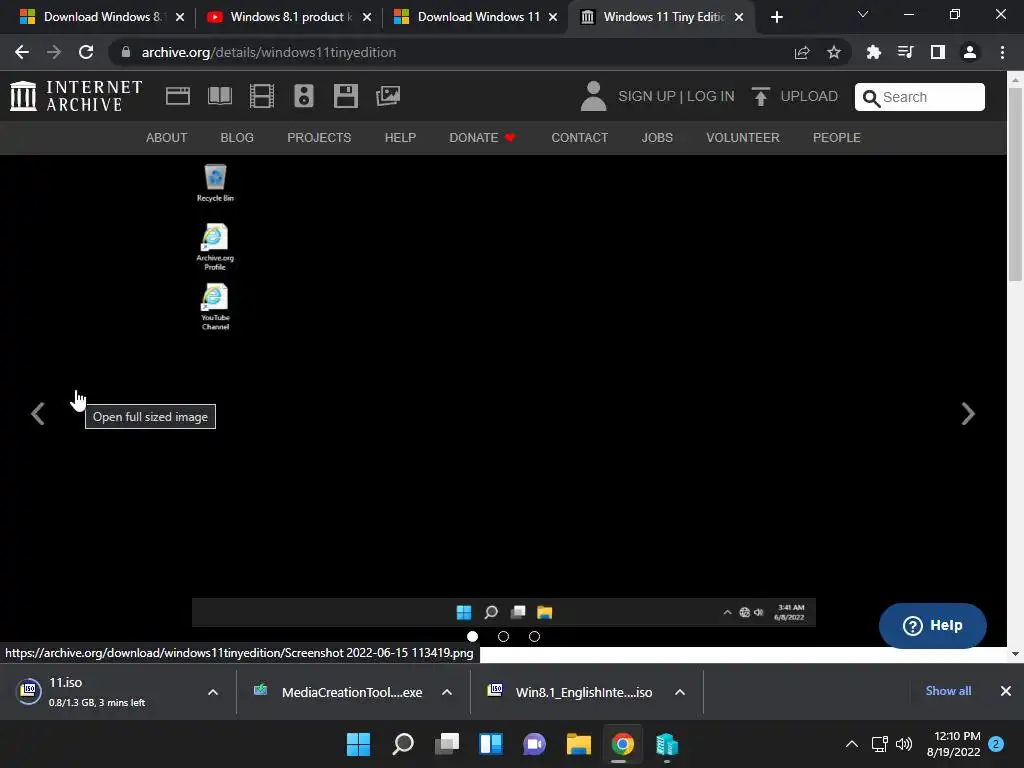Viewport: 1024px width, 768px height.
Task: Click the blue Help button
Action: pos(933,626)
